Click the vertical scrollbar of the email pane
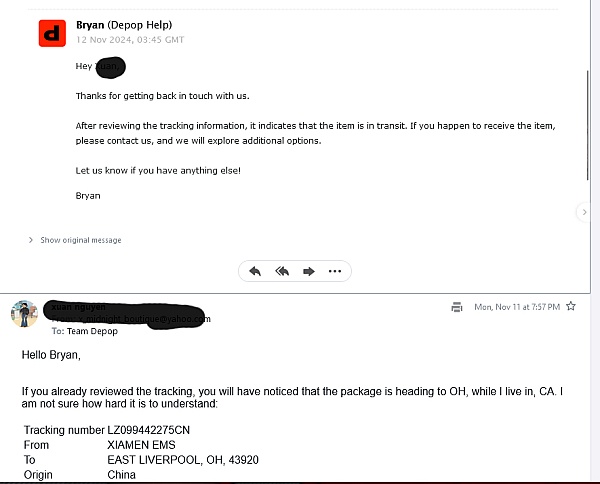600x484 pixels. click(x=588, y=125)
